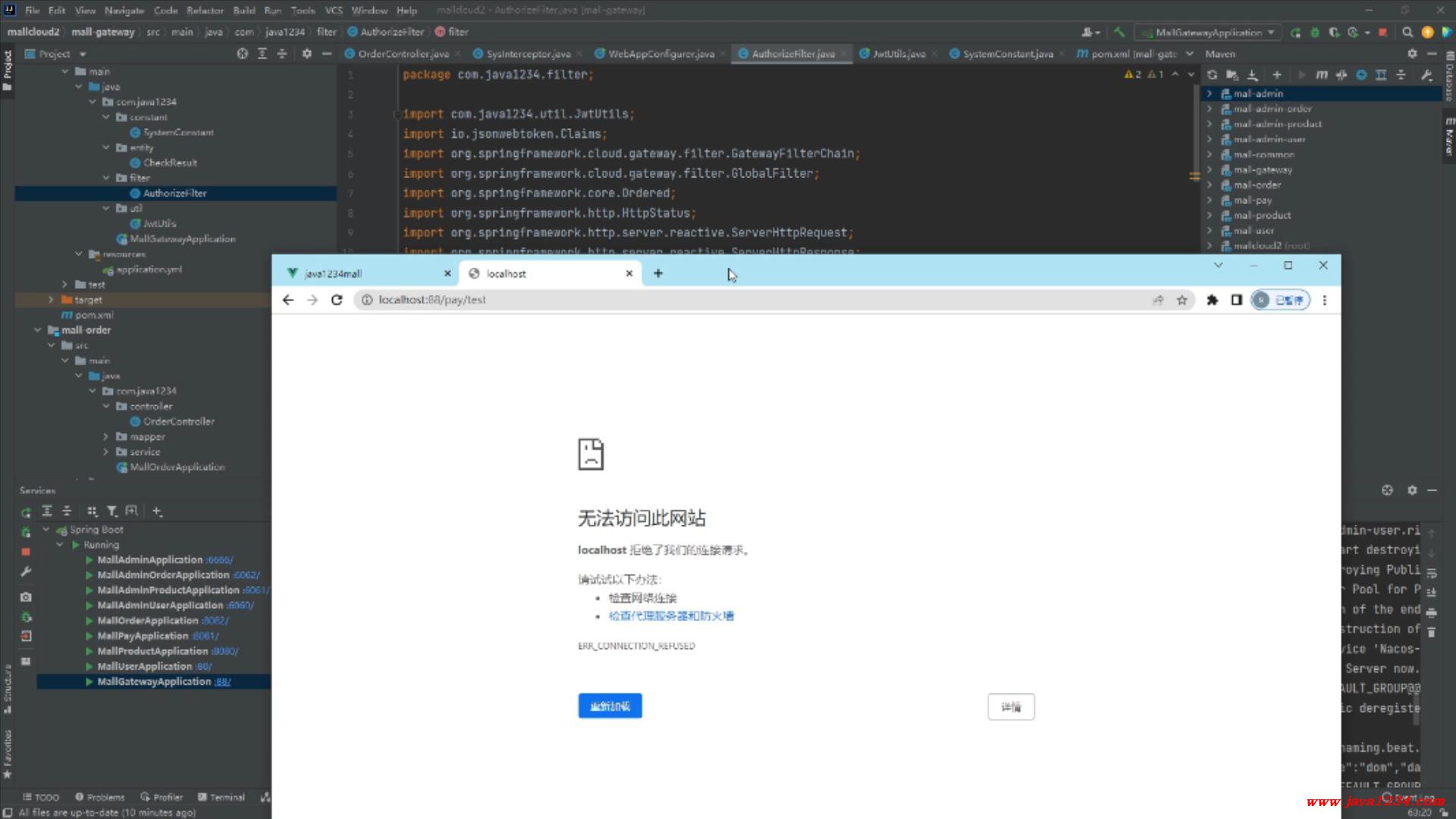Open the browser three-dot menu
The image size is (1456, 819).
click(1325, 300)
